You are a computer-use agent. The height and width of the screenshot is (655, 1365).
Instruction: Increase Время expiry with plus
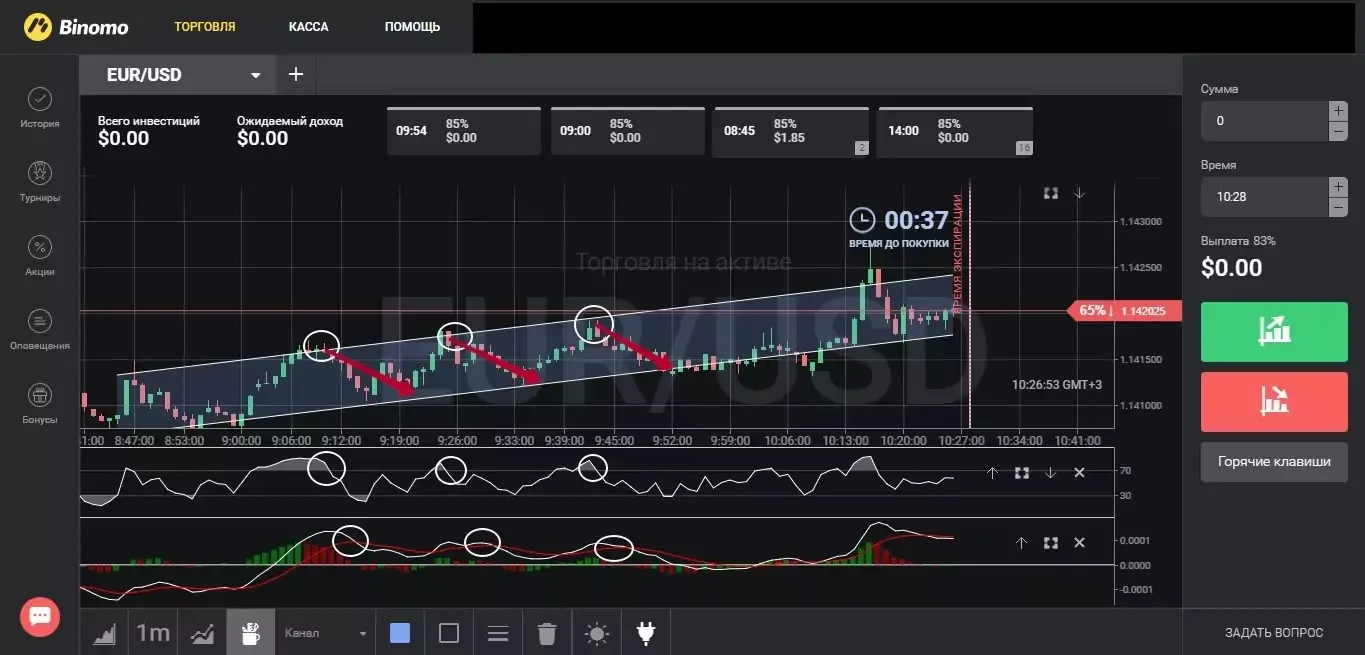(x=1338, y=187)
